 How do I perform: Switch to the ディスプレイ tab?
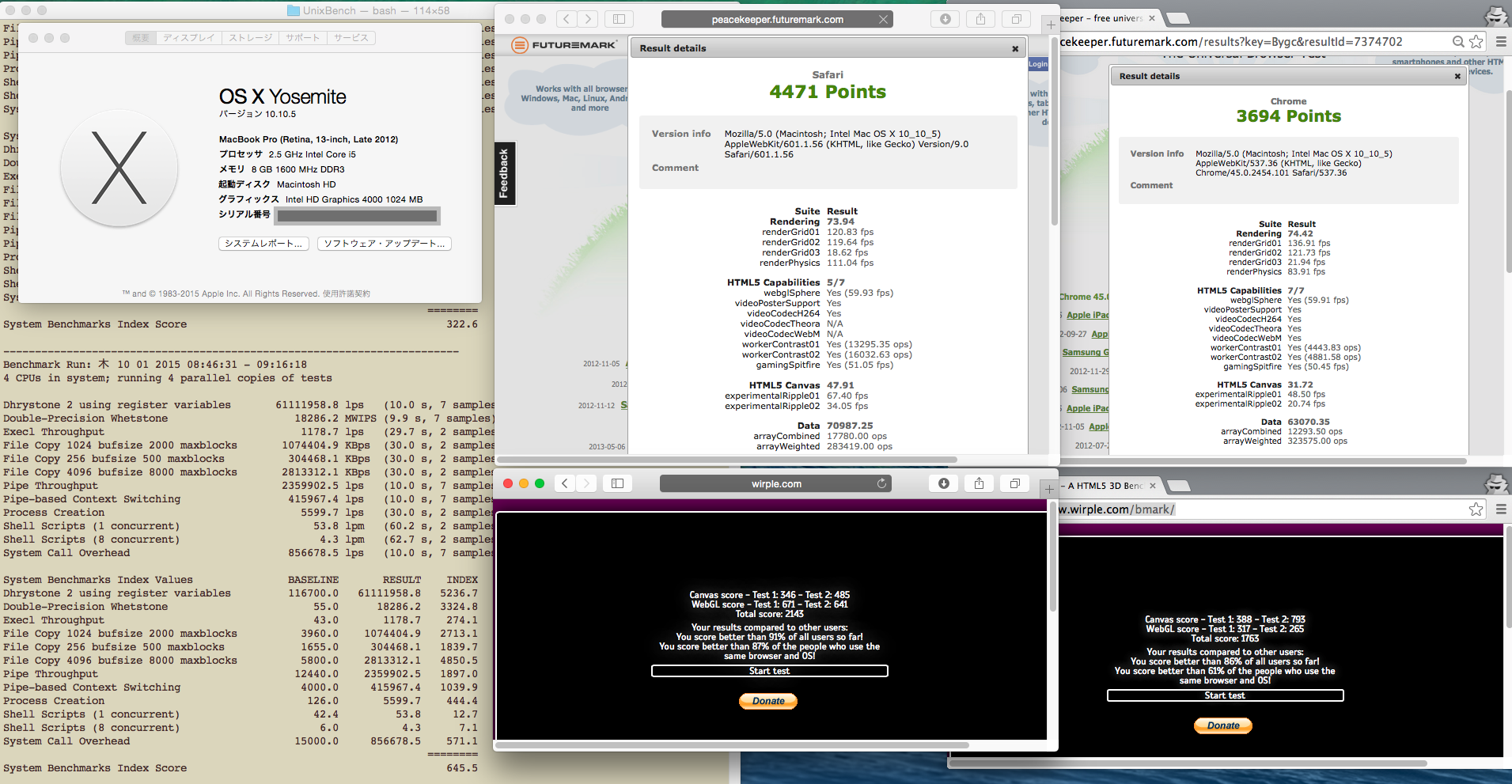click(189, 38)
